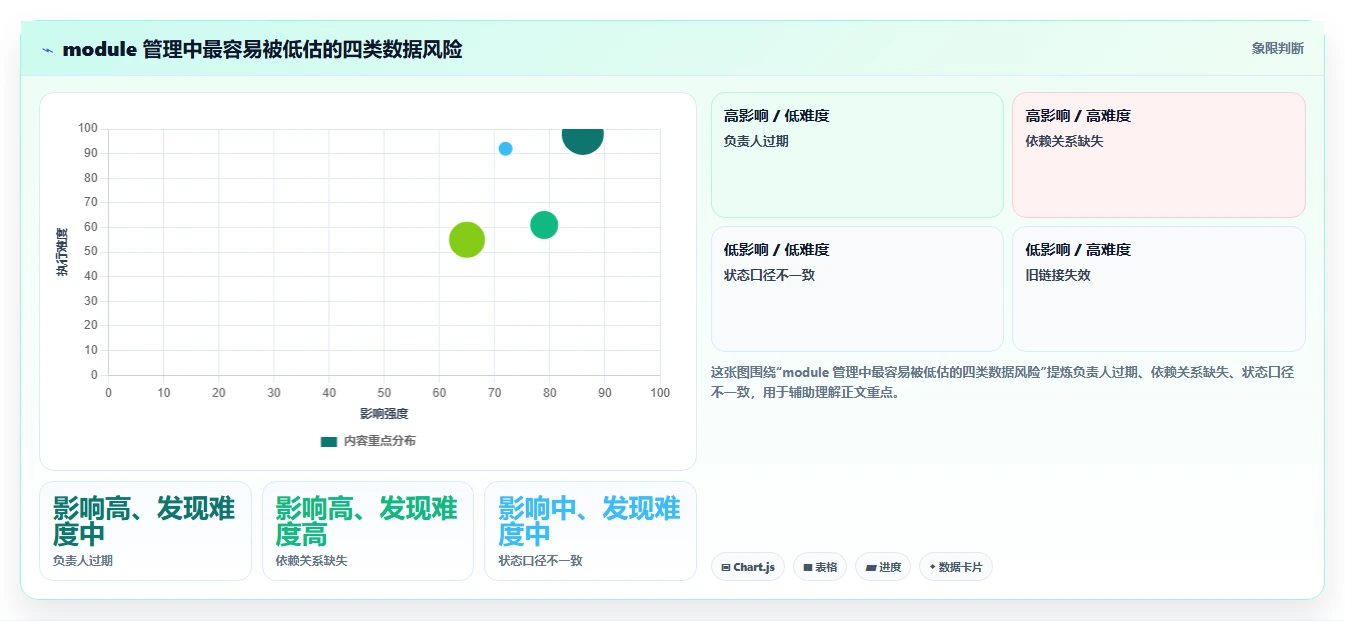
Task: Click the text 依赖关系缺失 in pink card
Action: coord(1064,141)
